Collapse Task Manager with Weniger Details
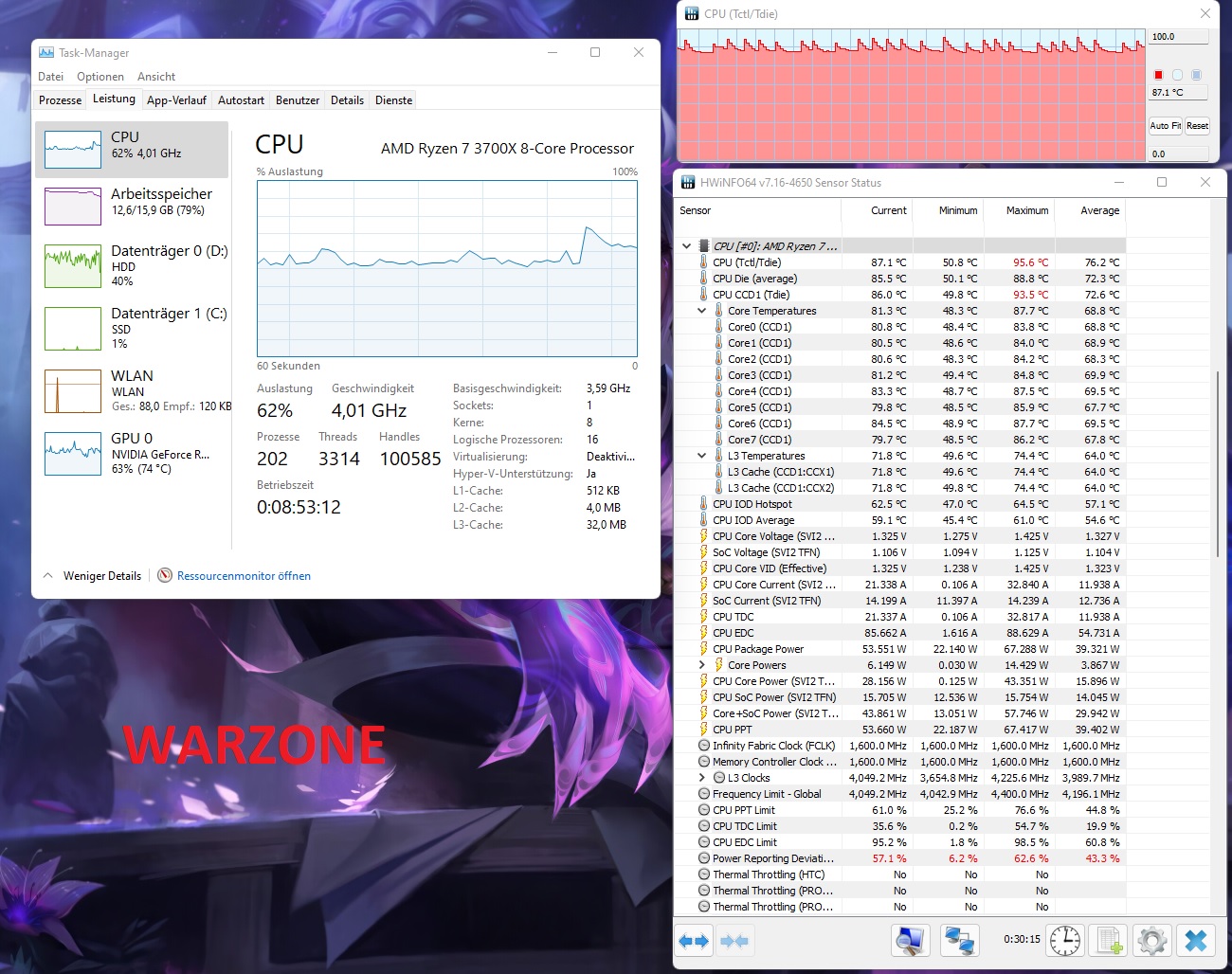 coord(93,576)
